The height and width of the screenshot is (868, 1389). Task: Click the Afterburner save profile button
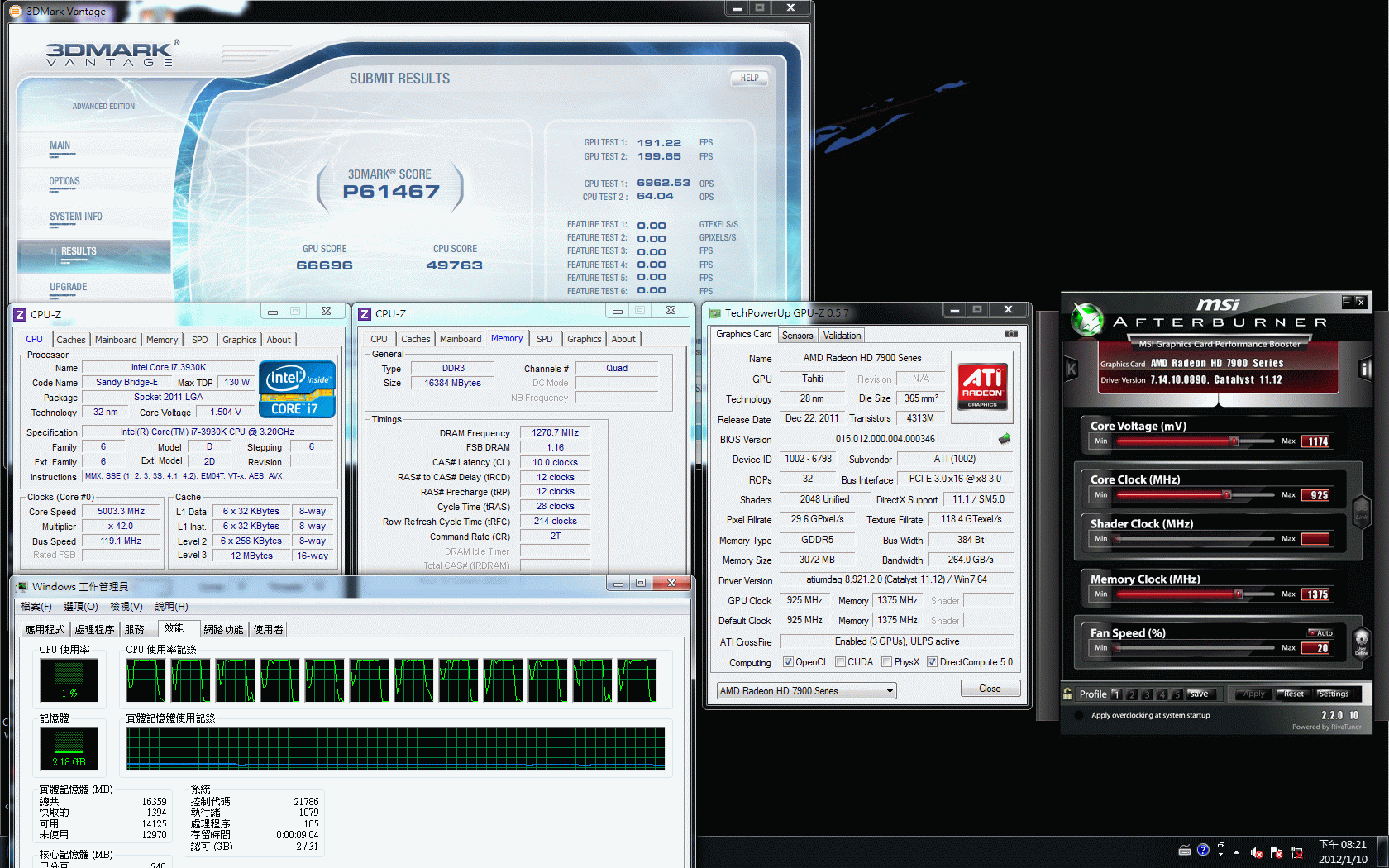(x=1200, y=694)
